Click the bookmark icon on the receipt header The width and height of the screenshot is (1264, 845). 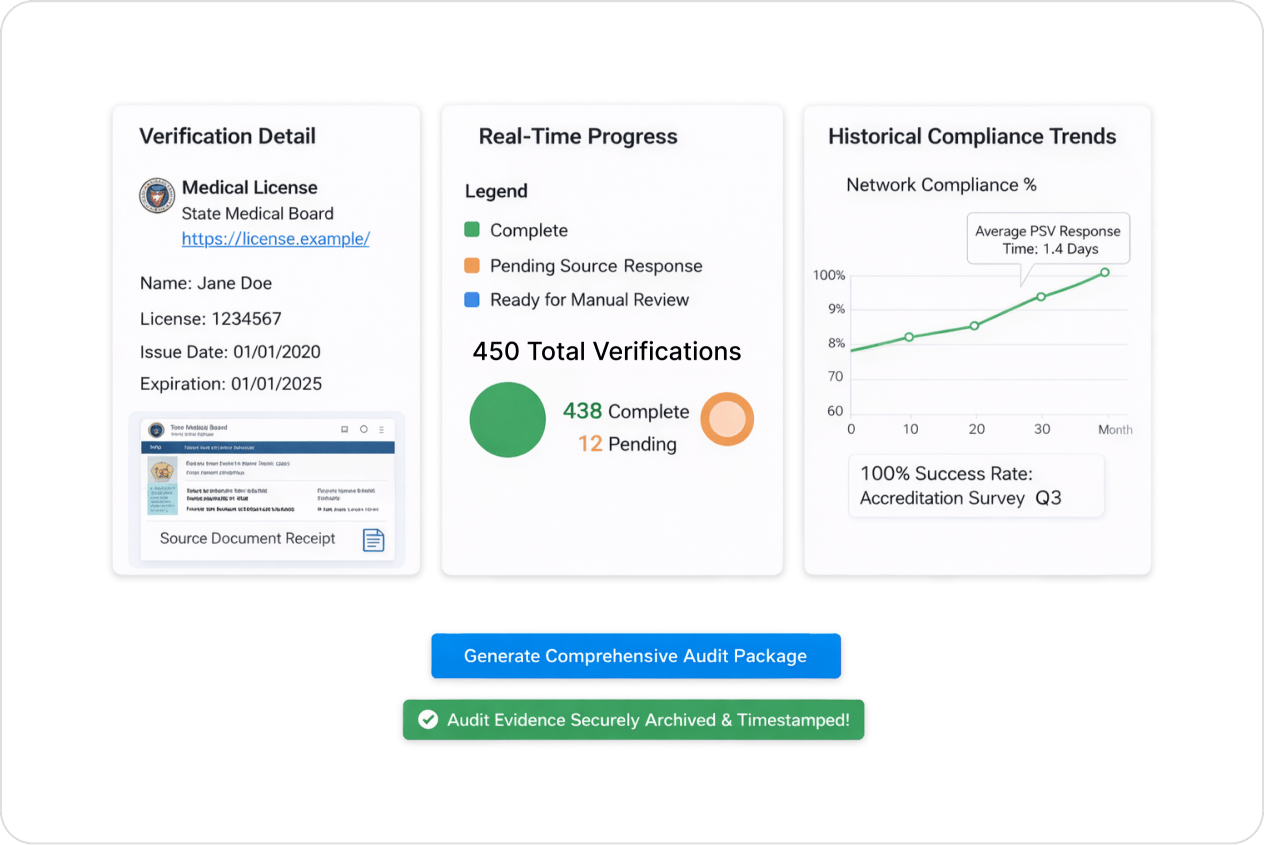[x=344, y=429]
